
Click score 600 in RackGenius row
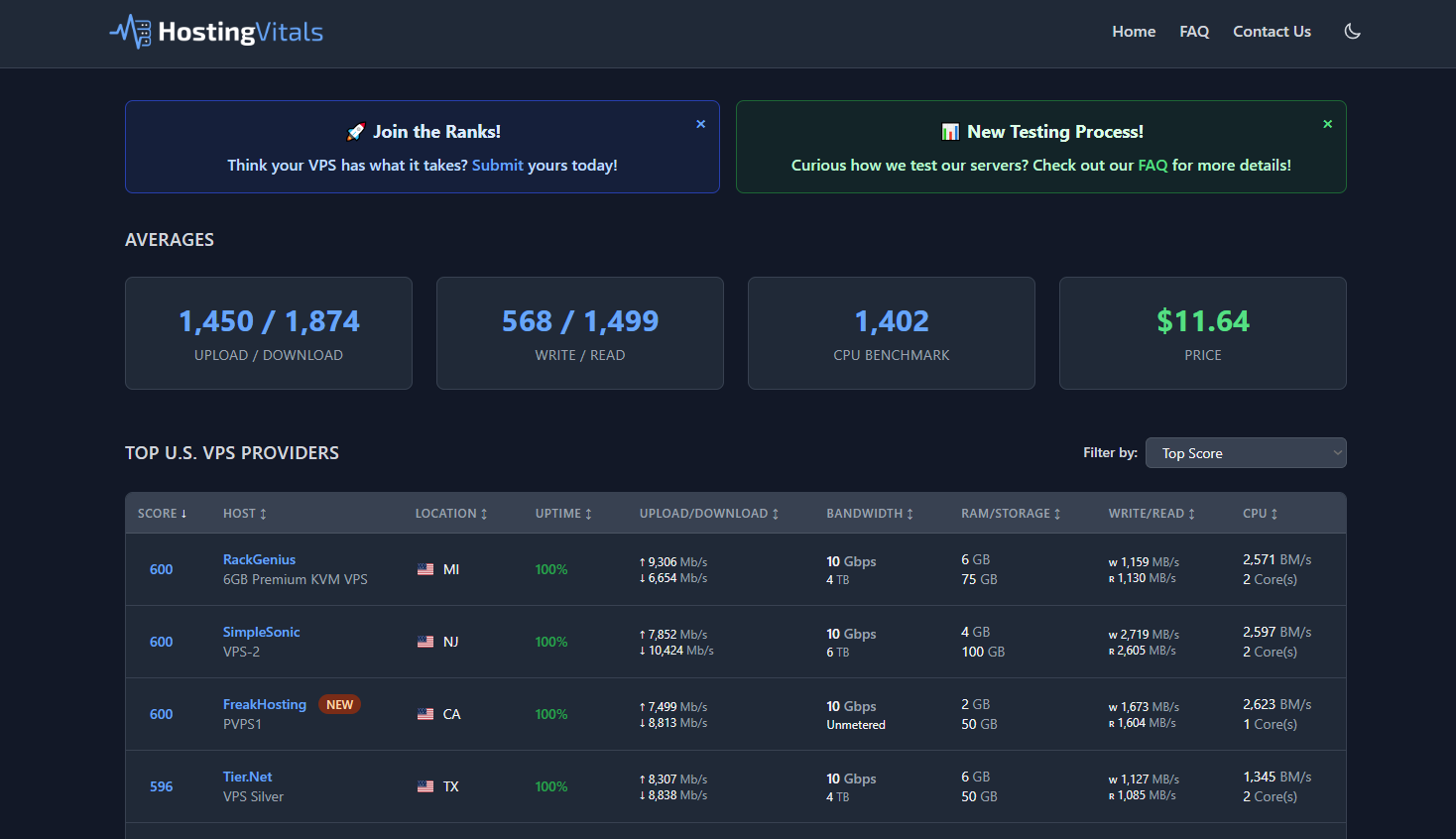(161, 569)
